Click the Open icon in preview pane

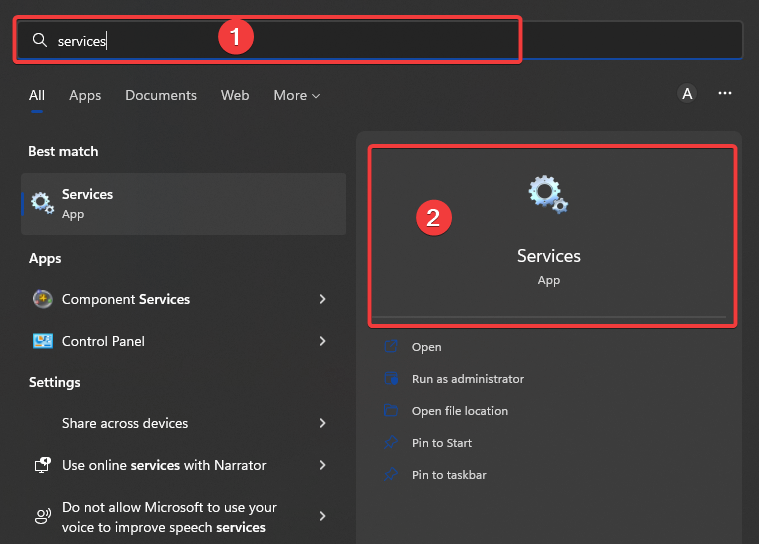(391, 347)
